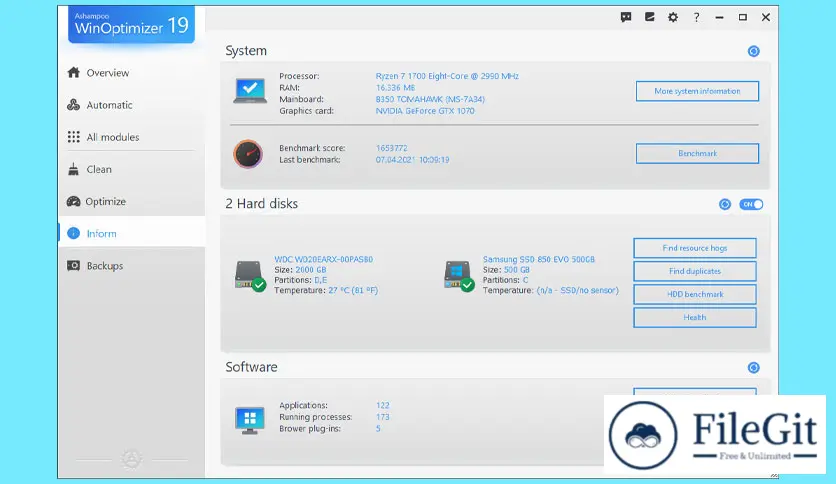
Task: Click the Software monitor Windows icon
Action: coord(250,421)
